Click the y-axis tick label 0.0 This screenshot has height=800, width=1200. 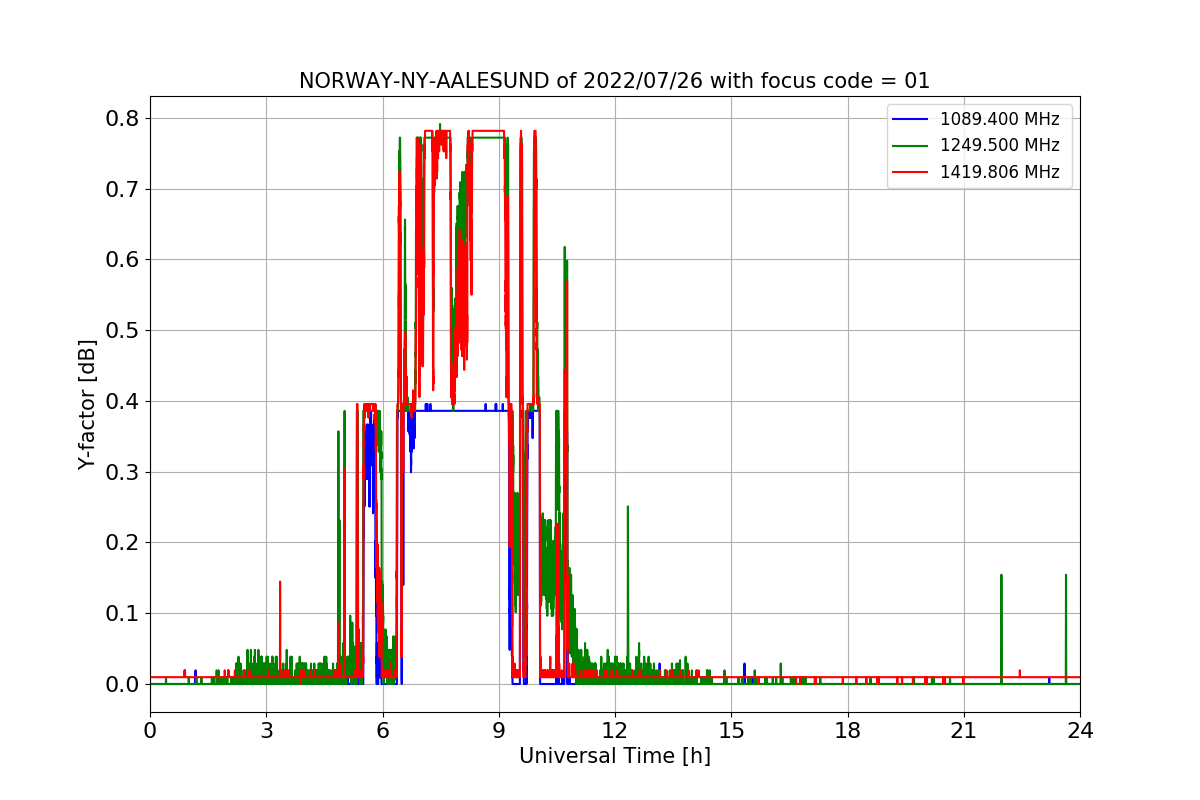click(x=122, y=684)
